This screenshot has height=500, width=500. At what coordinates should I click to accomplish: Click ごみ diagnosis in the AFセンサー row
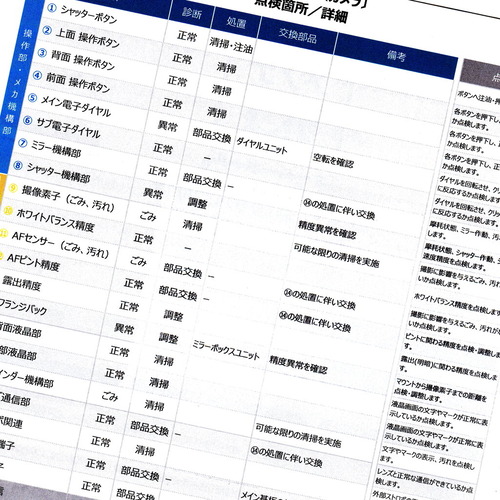(138, 261)
